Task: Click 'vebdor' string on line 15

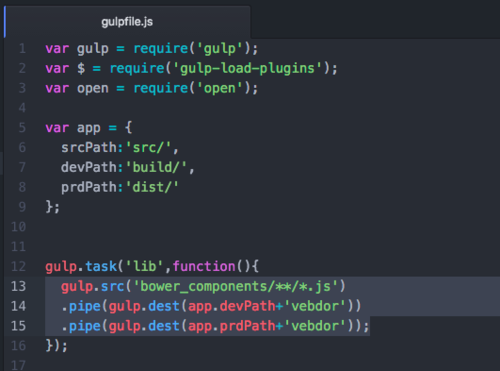Action: coord(315,326)
